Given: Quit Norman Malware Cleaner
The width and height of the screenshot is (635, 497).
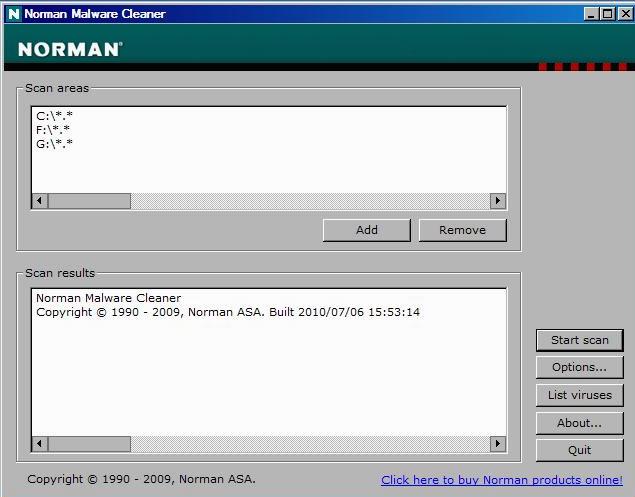Looking at the screenshot, I should point(580,450).
